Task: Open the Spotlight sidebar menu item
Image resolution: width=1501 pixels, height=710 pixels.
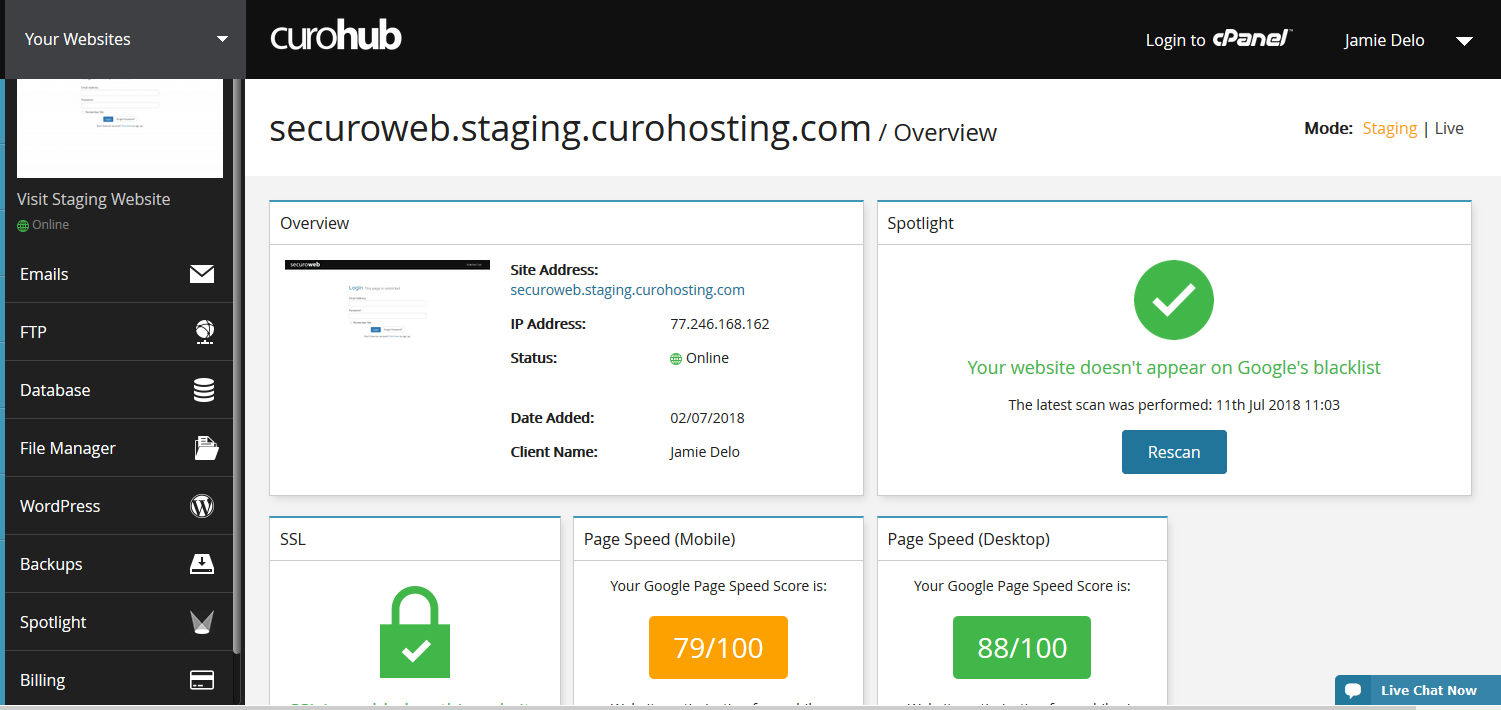Action: [x=119, y=622]
